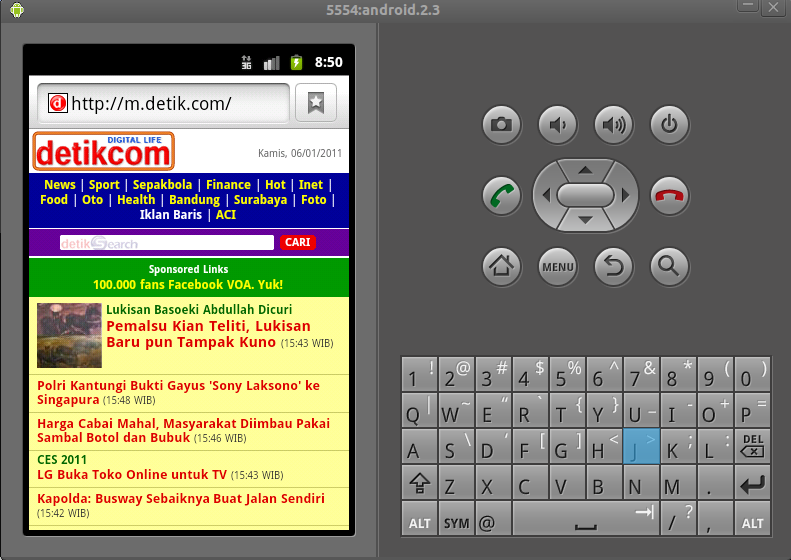Click the Q key
791x560 pixels.
(420, 410)
